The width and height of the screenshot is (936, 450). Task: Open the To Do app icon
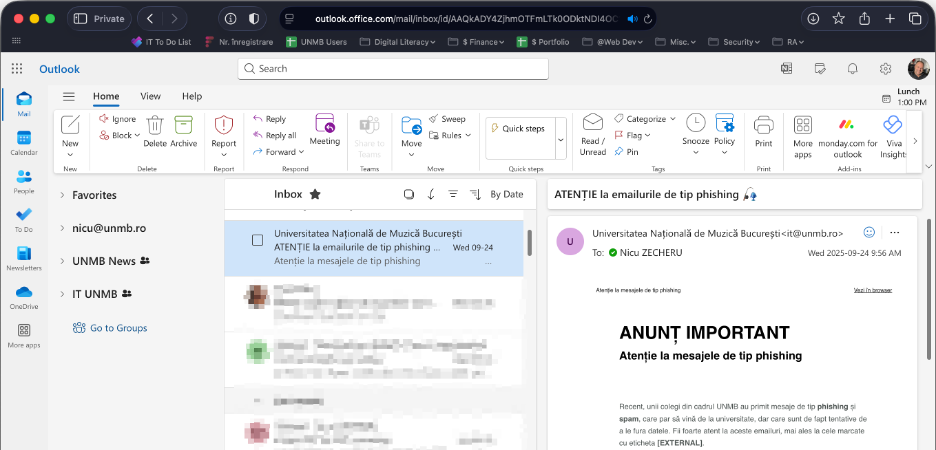23,217
